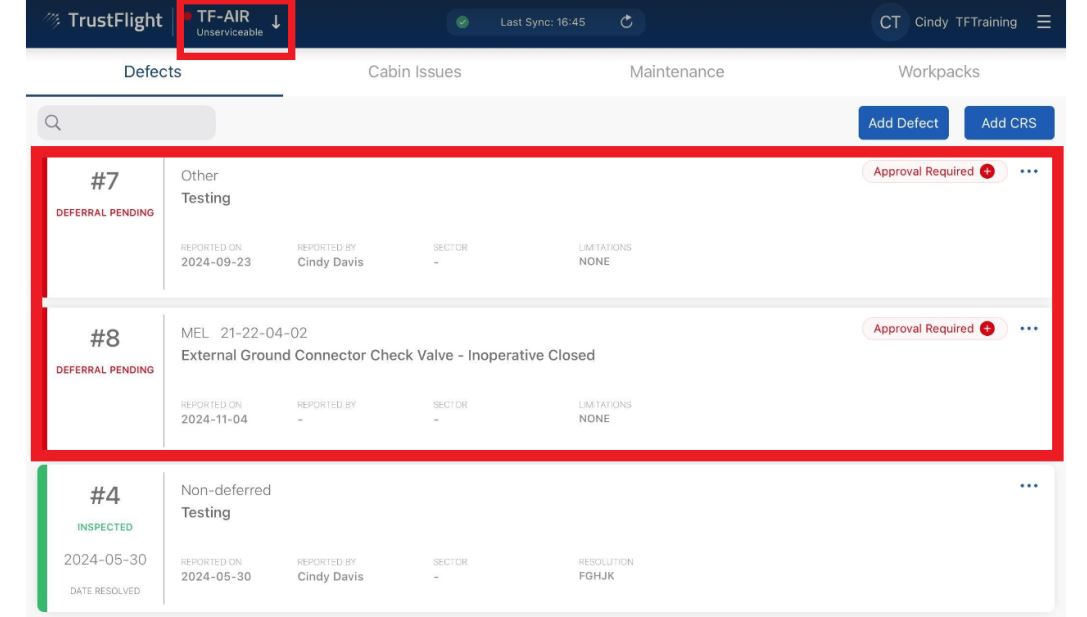Expand the TF-AIR aircraft selector dropdown
This screenshot has height=617, width=1087.
tap(276, 22)
